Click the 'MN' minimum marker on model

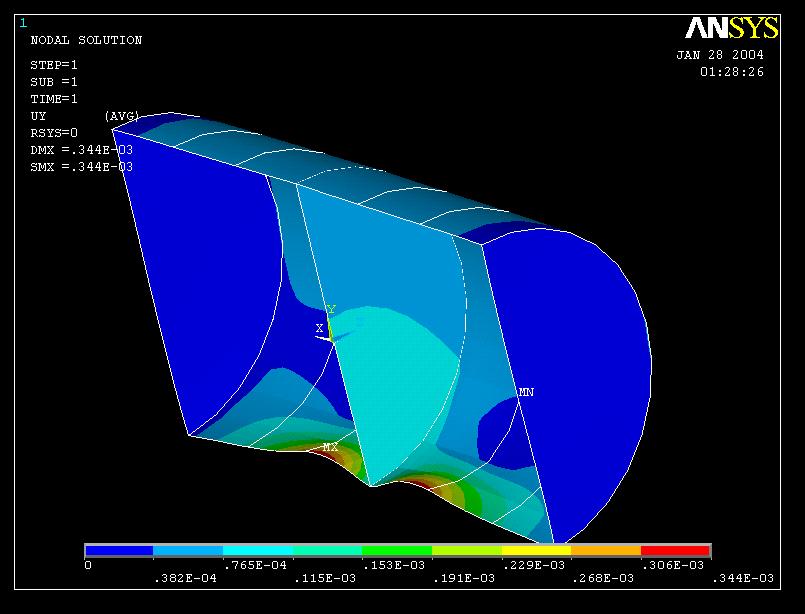tap(526, 392)
